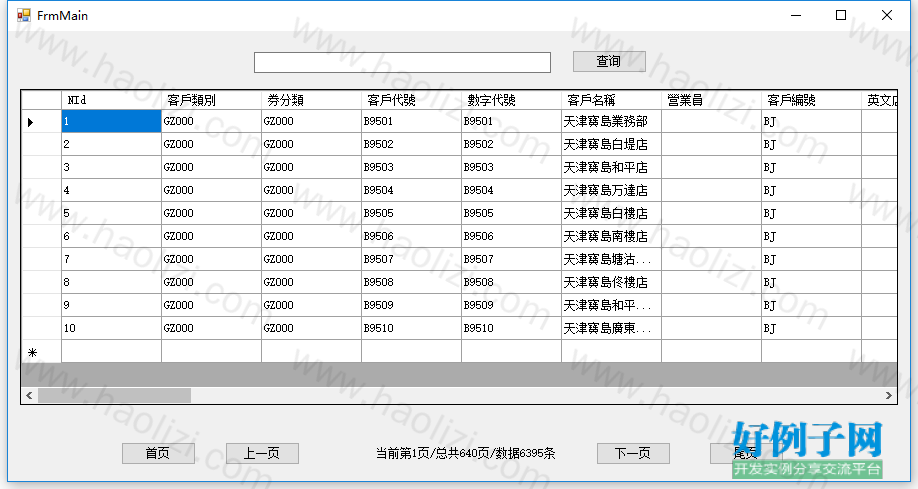Go to next page with 下一页
Screen dimensions: 918x489
tap(633, 453)
